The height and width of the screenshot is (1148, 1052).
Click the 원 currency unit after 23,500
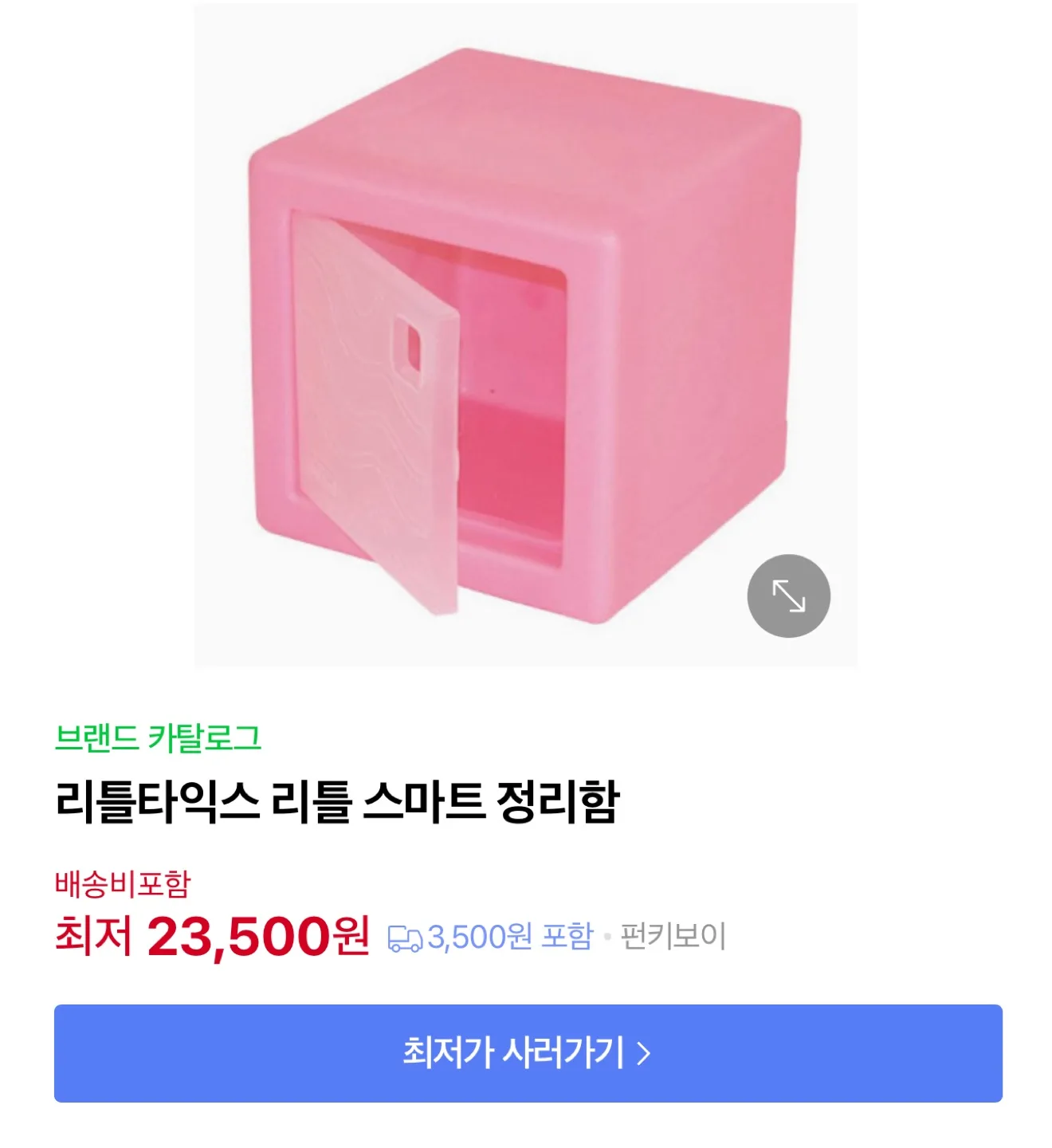click(x=351, y=935)
